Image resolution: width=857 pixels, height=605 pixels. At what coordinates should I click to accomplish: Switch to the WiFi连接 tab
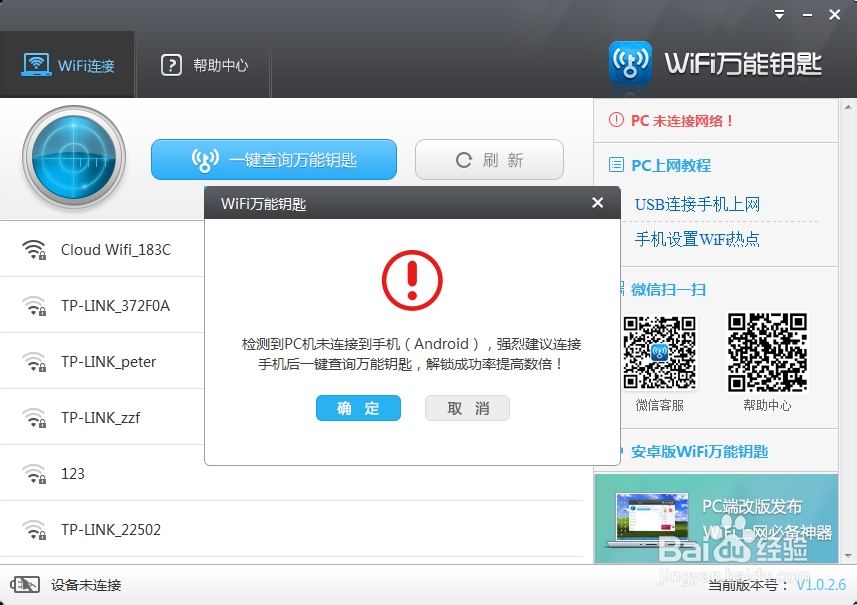(x=67, y=65)
